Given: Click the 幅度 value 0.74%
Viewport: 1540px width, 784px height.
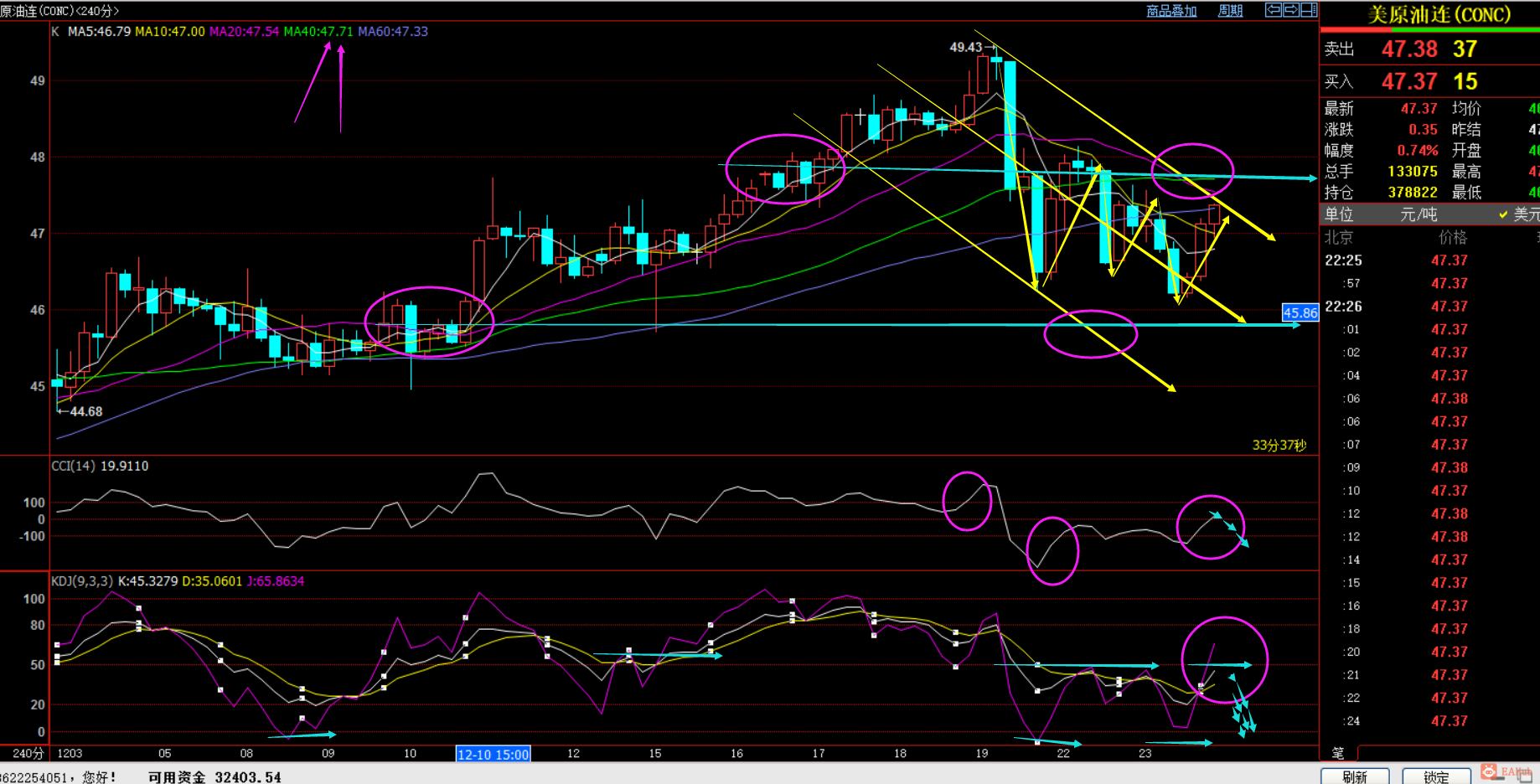Looking at the screenshot, I should (x=1418, y=151).
